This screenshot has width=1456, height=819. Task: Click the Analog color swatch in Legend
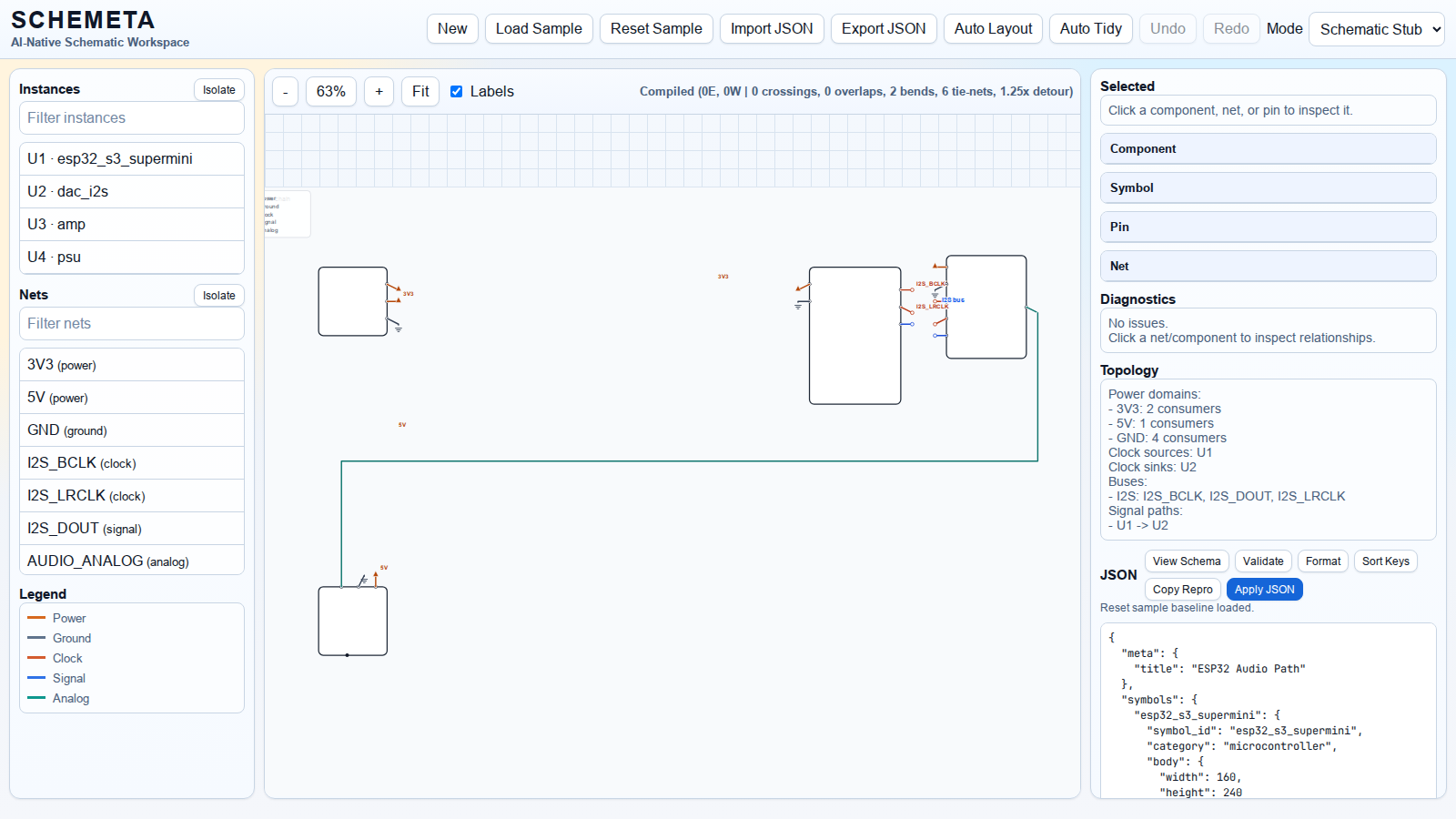point(36,699)
